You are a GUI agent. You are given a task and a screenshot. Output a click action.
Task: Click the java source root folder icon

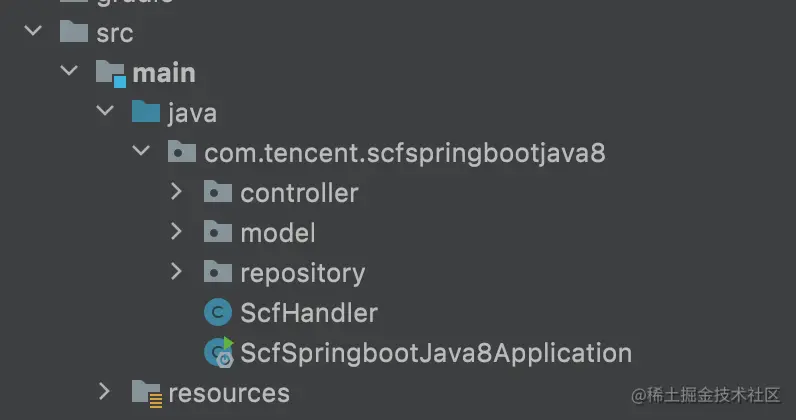point(146,112)
